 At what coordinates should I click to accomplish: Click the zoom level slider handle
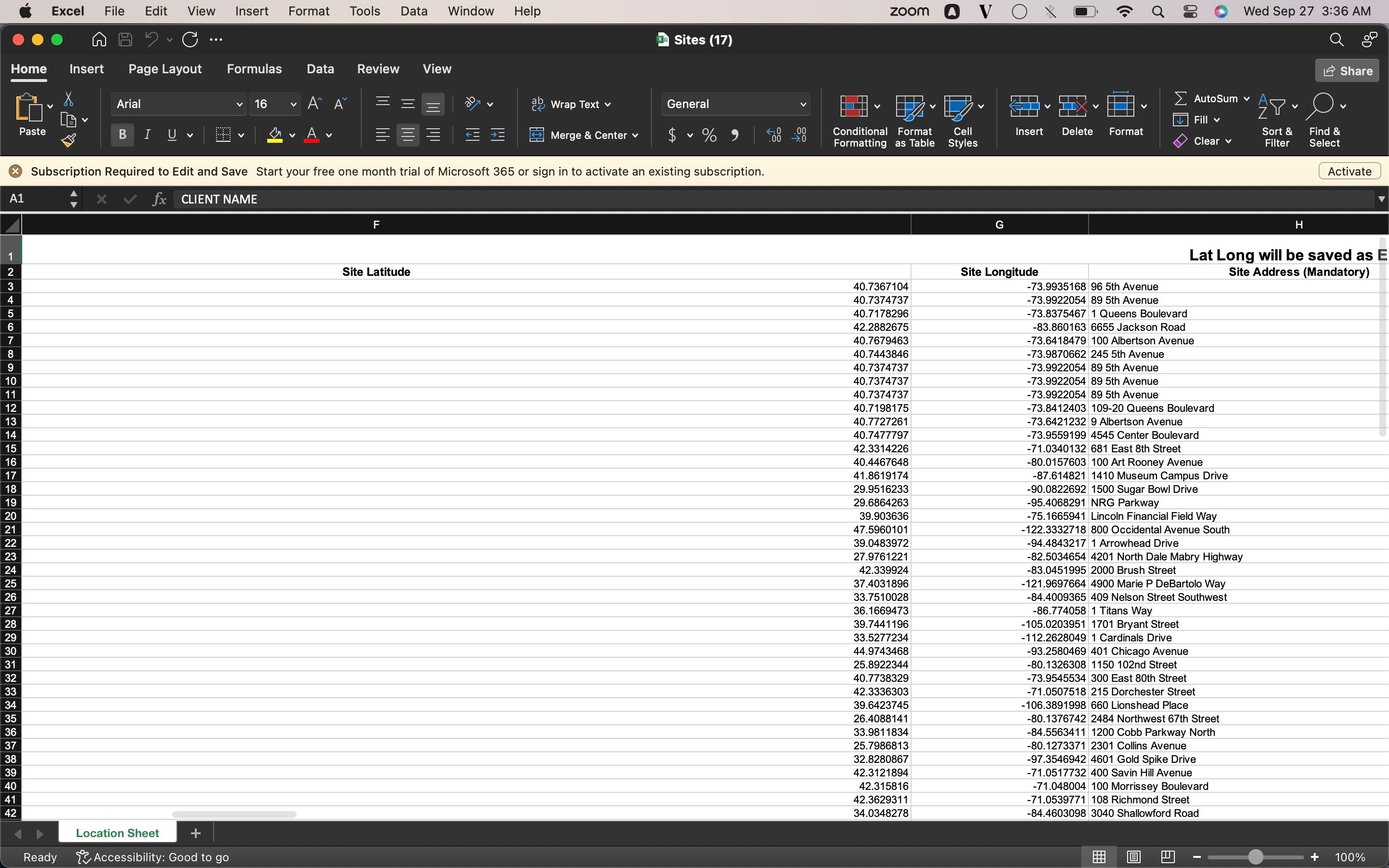pyautogui.click(x=1255, y=856)
